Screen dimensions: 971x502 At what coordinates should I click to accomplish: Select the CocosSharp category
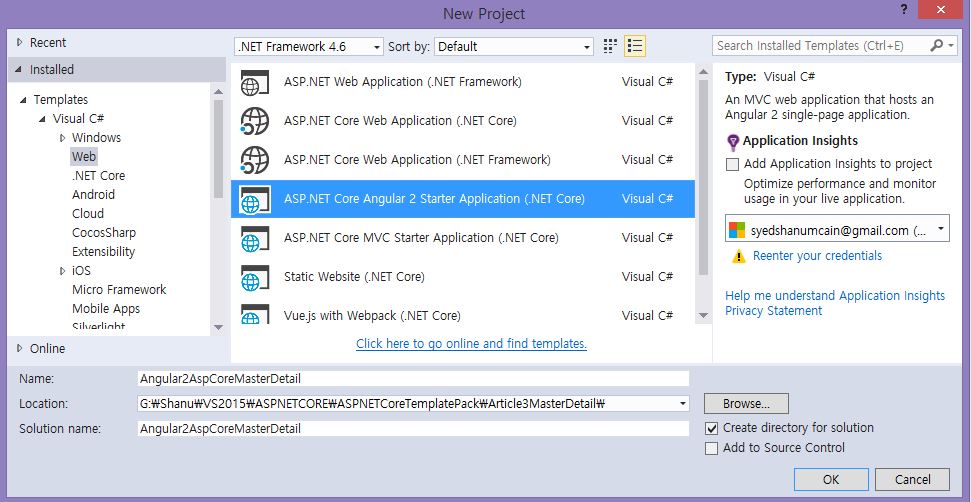click(104, 233)
